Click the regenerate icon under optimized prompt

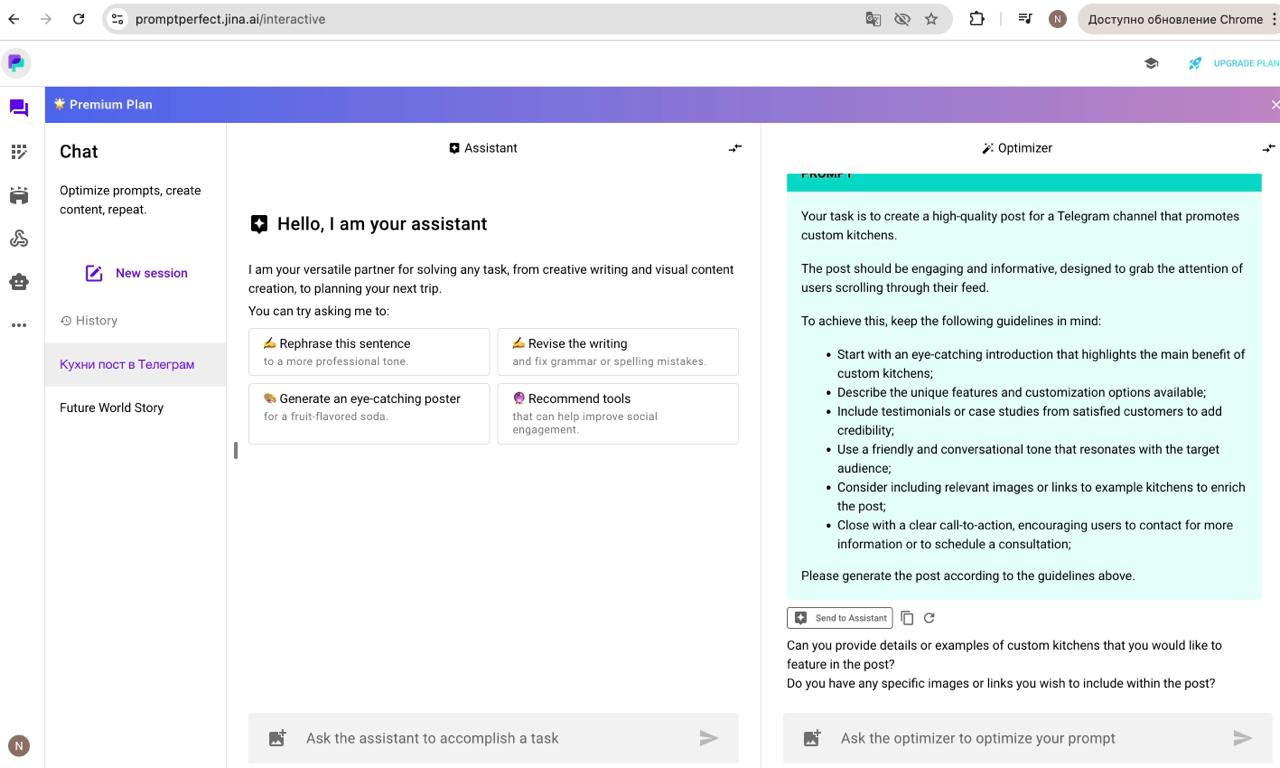pos(929,618)
